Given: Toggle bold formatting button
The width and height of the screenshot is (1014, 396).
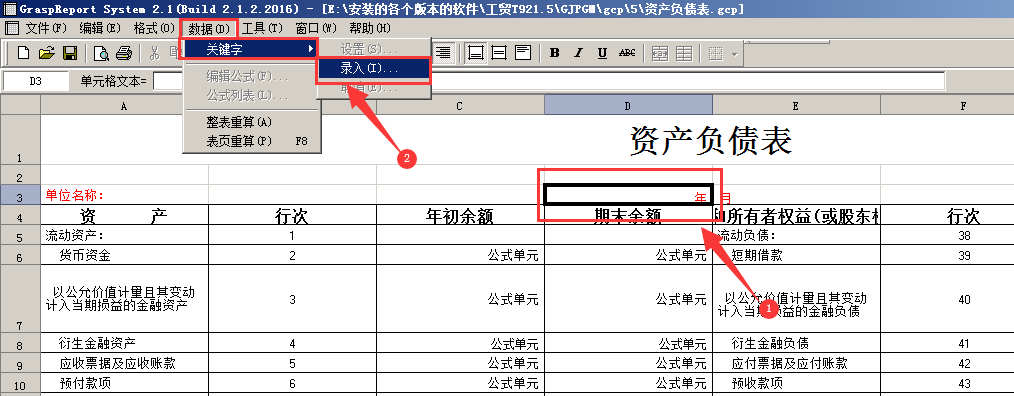Looking at the screenshot, I should [x=554, y=53].
